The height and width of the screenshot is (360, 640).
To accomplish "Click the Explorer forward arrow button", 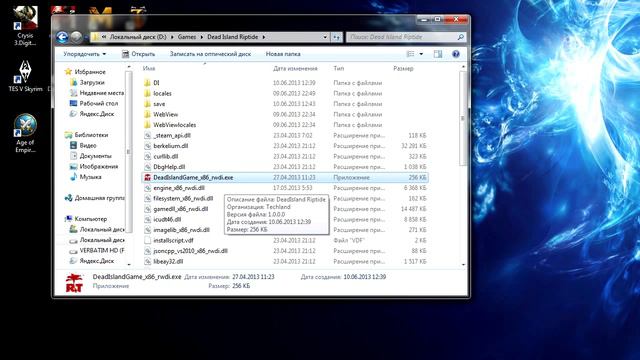I will point(76,37).
